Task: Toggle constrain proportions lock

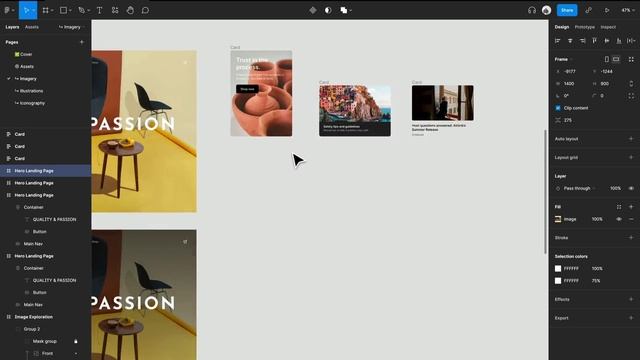Action: (631, 84)
